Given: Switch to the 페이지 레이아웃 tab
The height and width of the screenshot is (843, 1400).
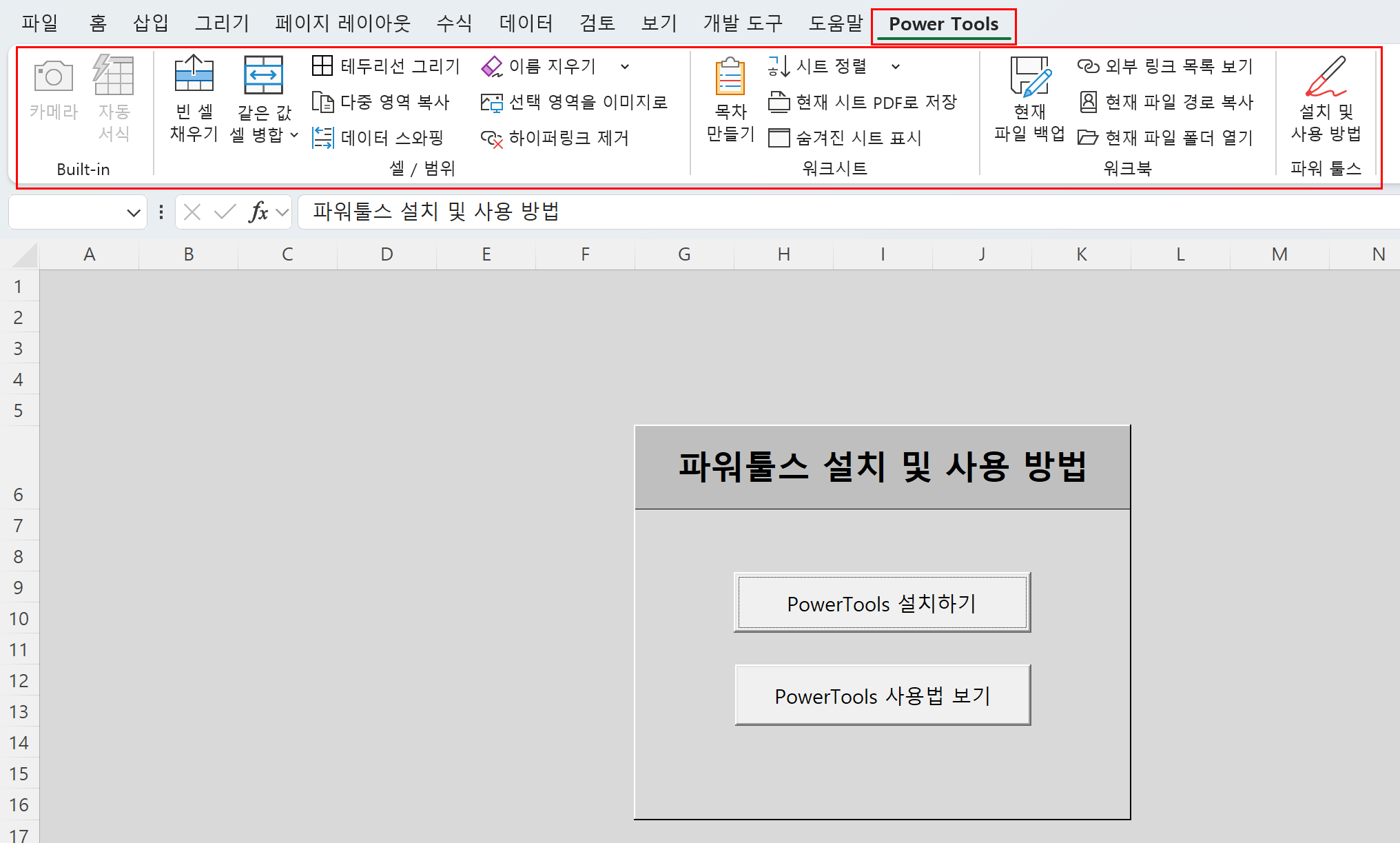Looking at the screenshot, I should pos(342,23).
